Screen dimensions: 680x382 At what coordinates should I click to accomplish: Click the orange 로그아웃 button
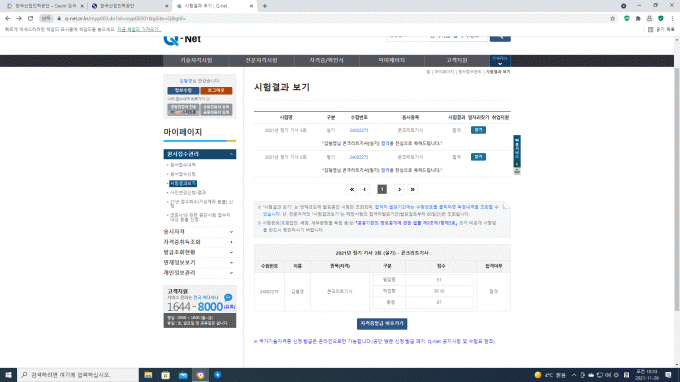216,91
